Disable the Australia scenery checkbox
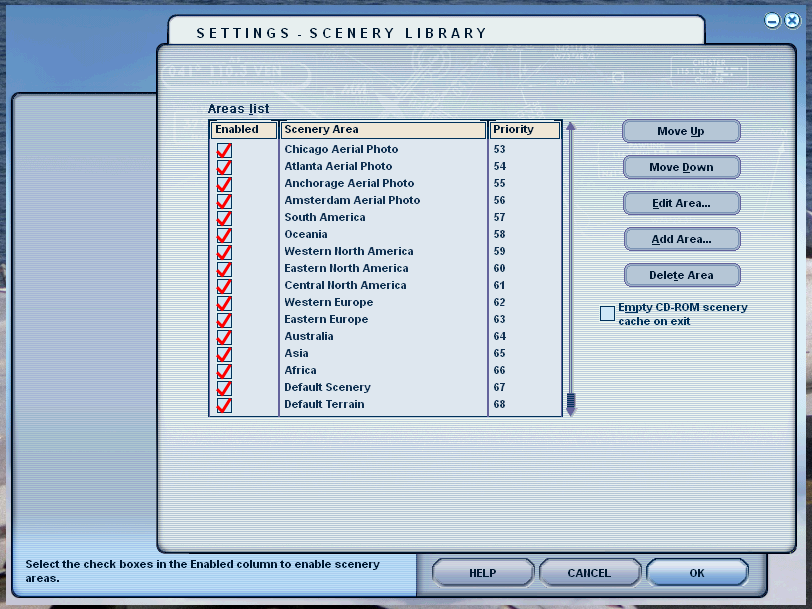 224,337
